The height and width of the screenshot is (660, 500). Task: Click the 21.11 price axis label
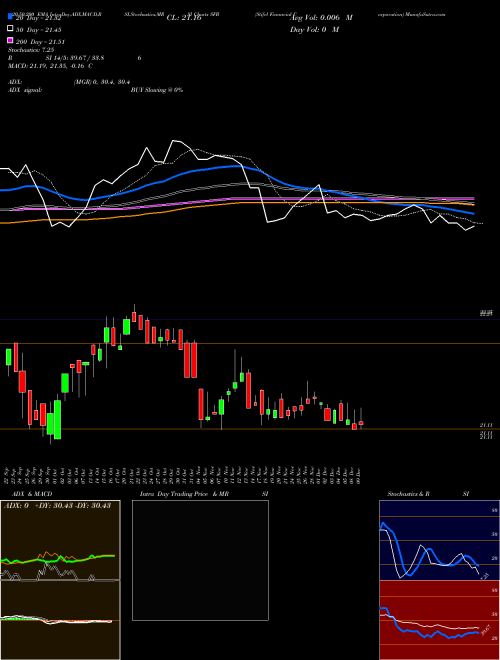click(486, 426)
